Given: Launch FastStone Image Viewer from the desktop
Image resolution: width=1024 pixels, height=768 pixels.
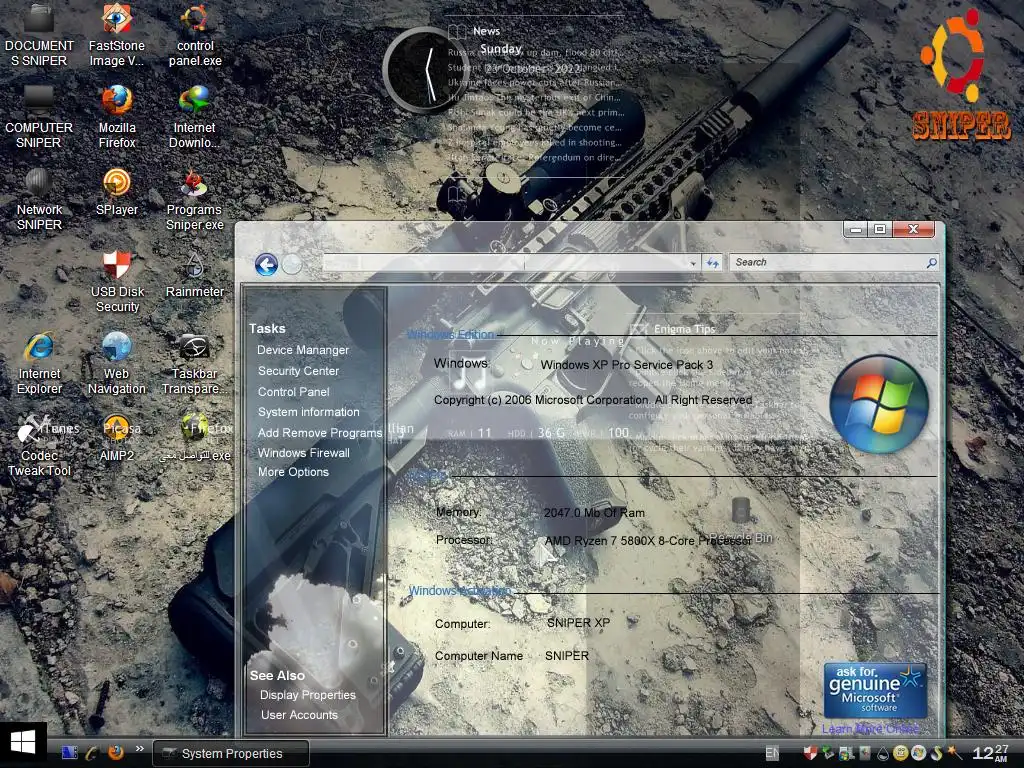Looking at the screenshot, I should click(x=117, y=35).
